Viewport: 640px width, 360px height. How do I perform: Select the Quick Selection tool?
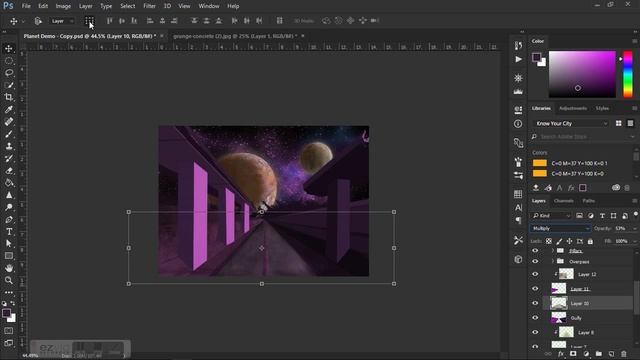pos(9,85)
